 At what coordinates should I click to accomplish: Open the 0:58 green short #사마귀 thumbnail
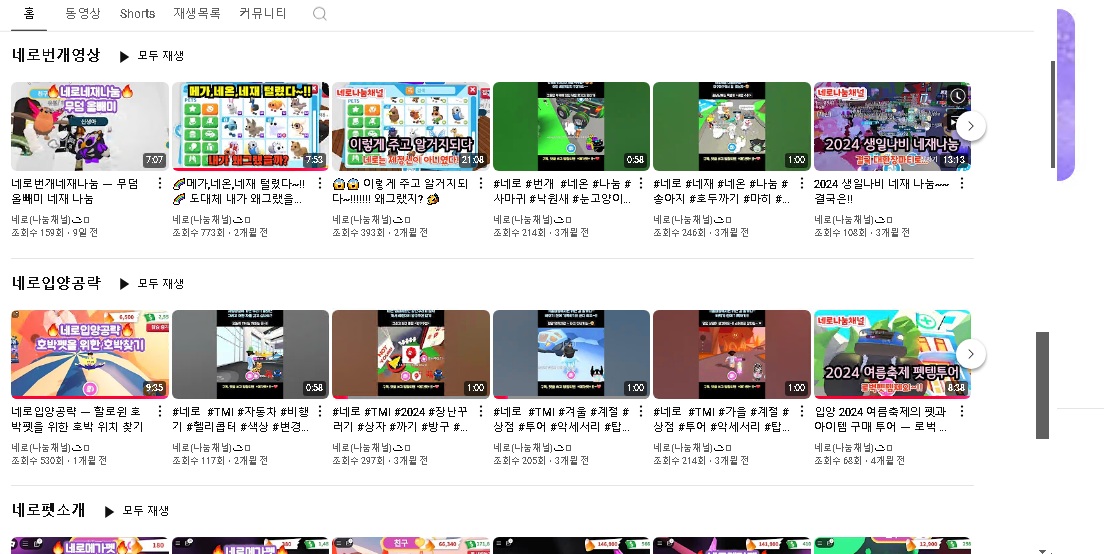(571, 127)
